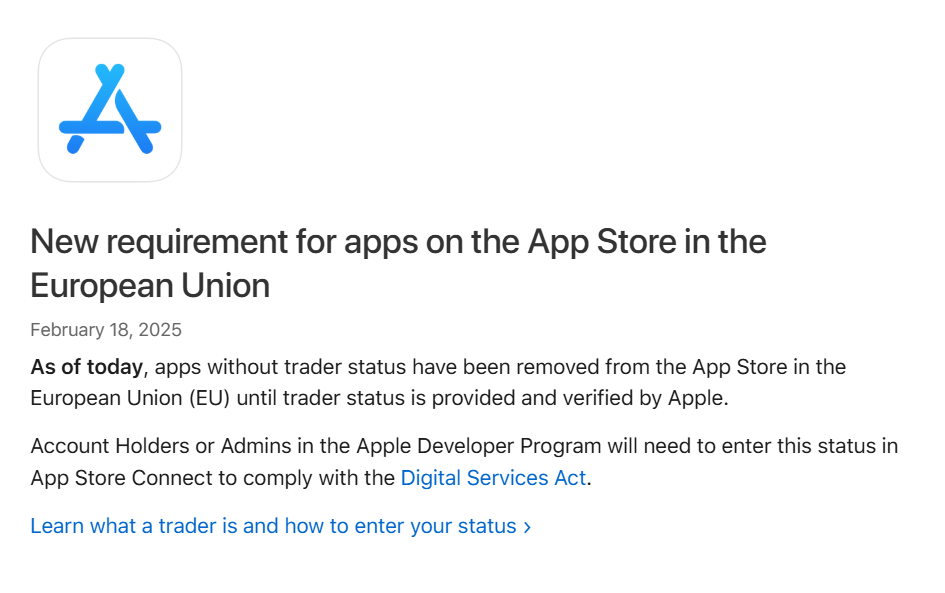Click 'Account Holders' in second paragraph
The height and width of the screenshot is (593, 945).
(x=110, y=446)
